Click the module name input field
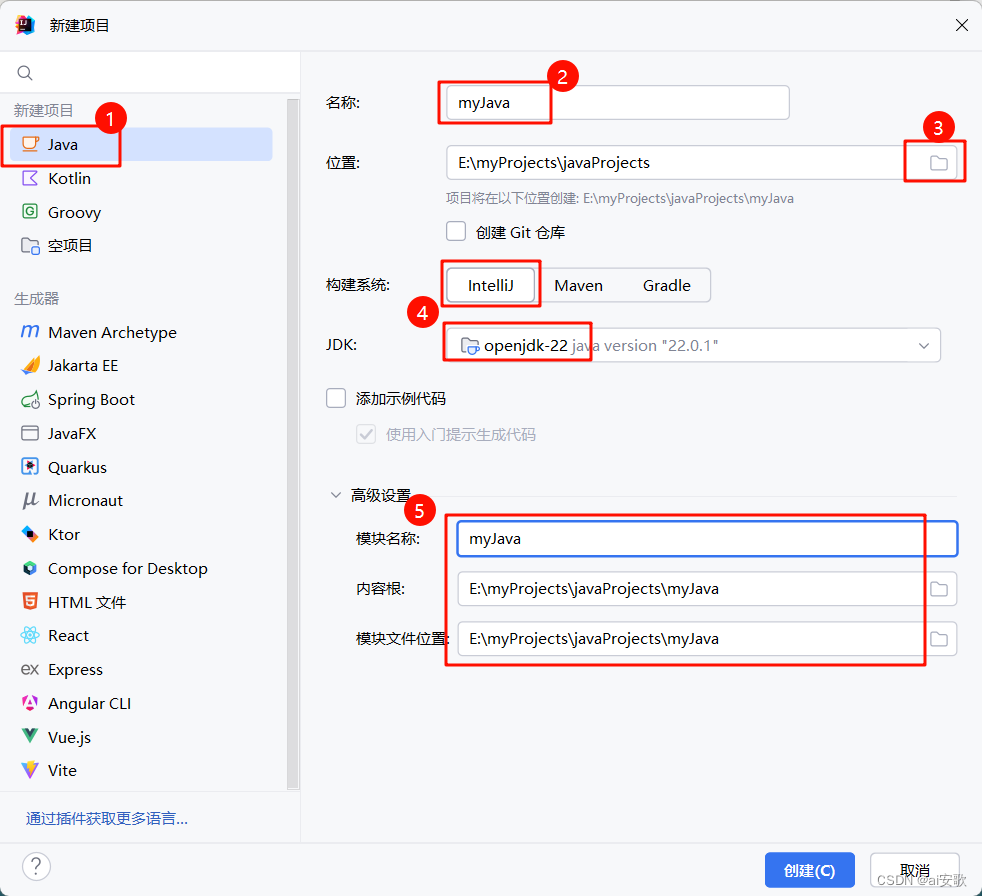Viewport: 982px width, 896px height. (x=707, y=538)
